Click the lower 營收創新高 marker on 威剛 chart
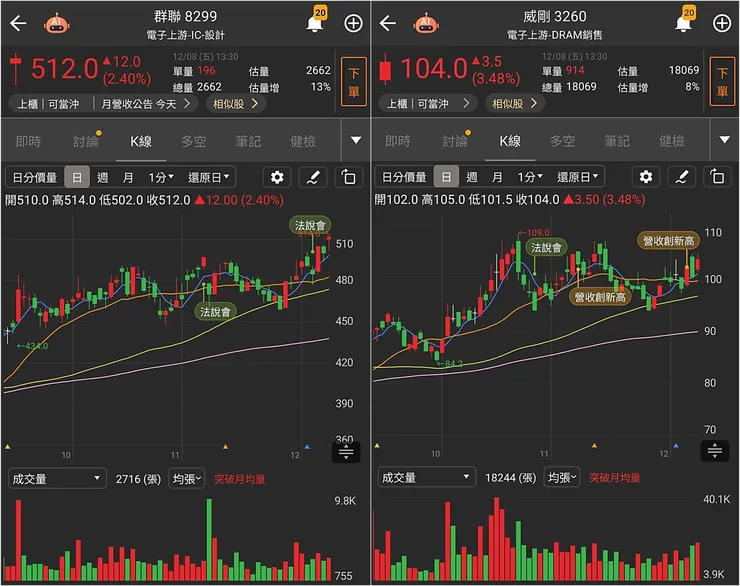This screenshot has height=586, width=740. (600, 297)
